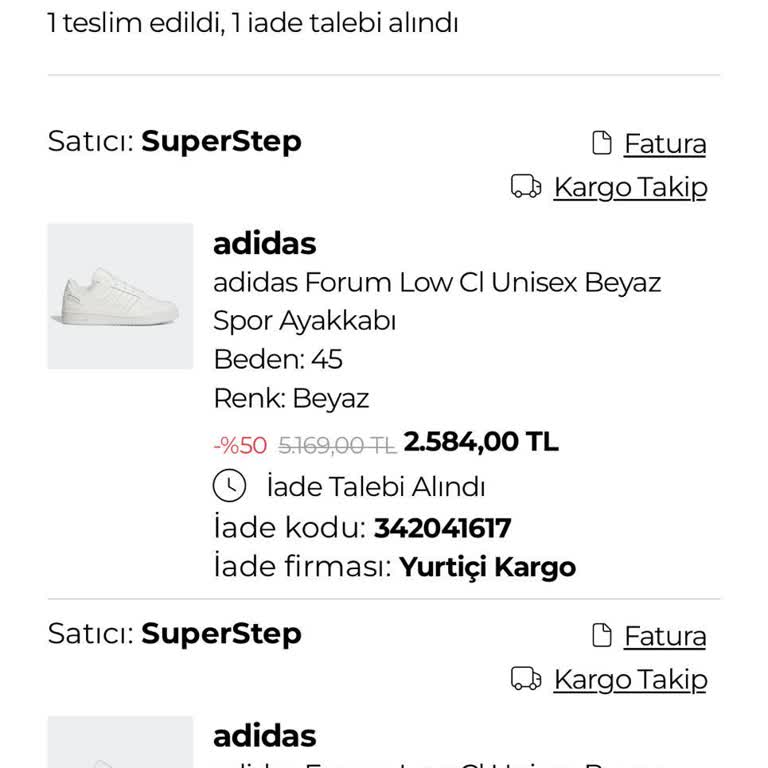Click the 2.584,00 TL discounted price

[481, 442]
